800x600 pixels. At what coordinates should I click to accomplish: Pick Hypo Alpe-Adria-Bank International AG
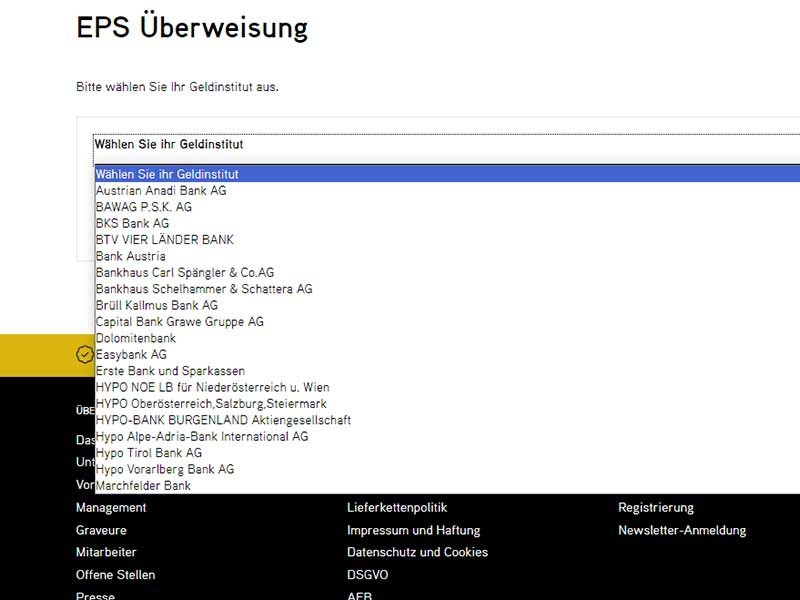pyautogui.click(x=447, y=436)
